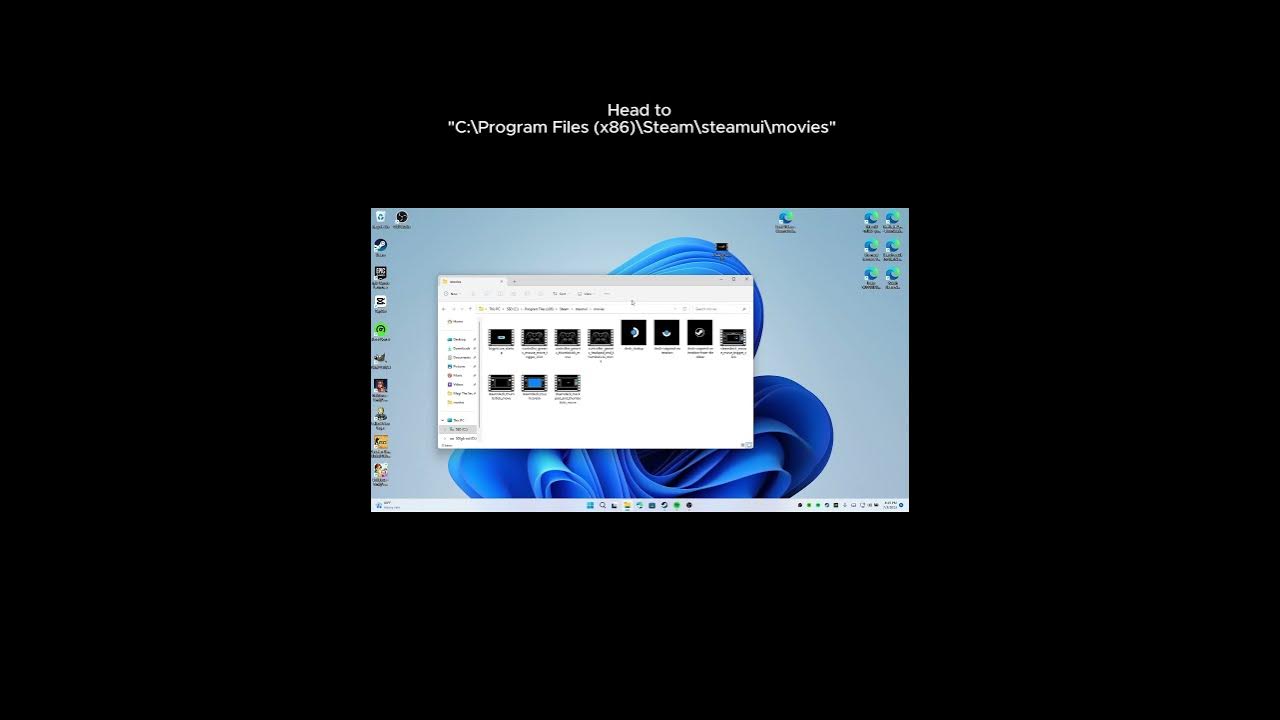Refresh the movies folder view

685,309
